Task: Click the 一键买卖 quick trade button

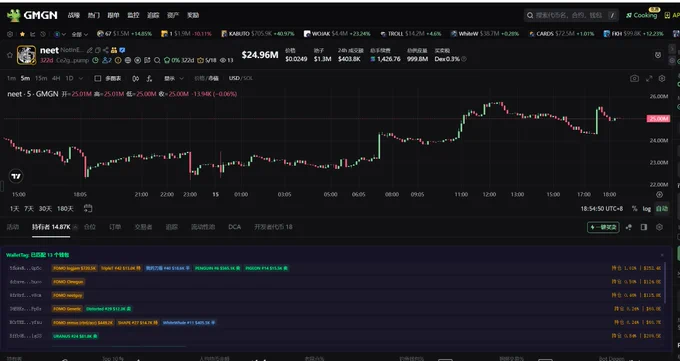Action: (603, 227)
